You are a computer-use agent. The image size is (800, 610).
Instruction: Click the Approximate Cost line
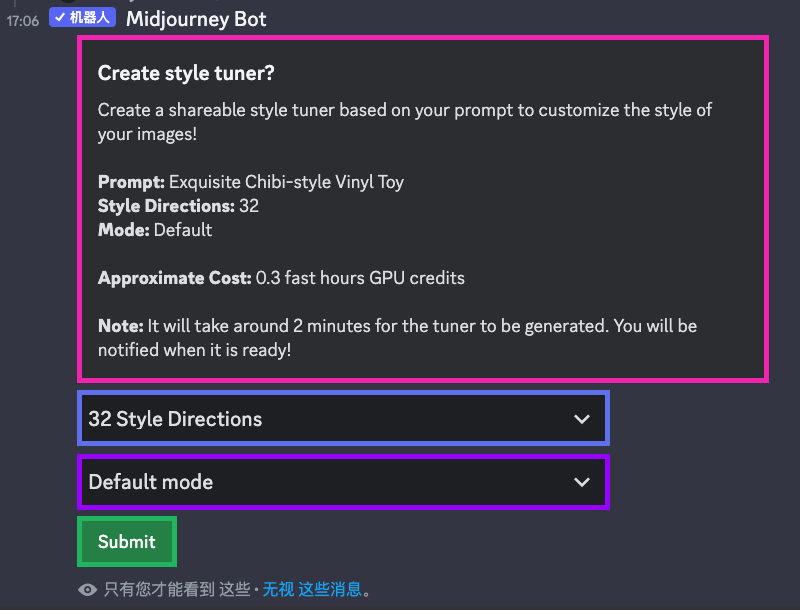281,278
